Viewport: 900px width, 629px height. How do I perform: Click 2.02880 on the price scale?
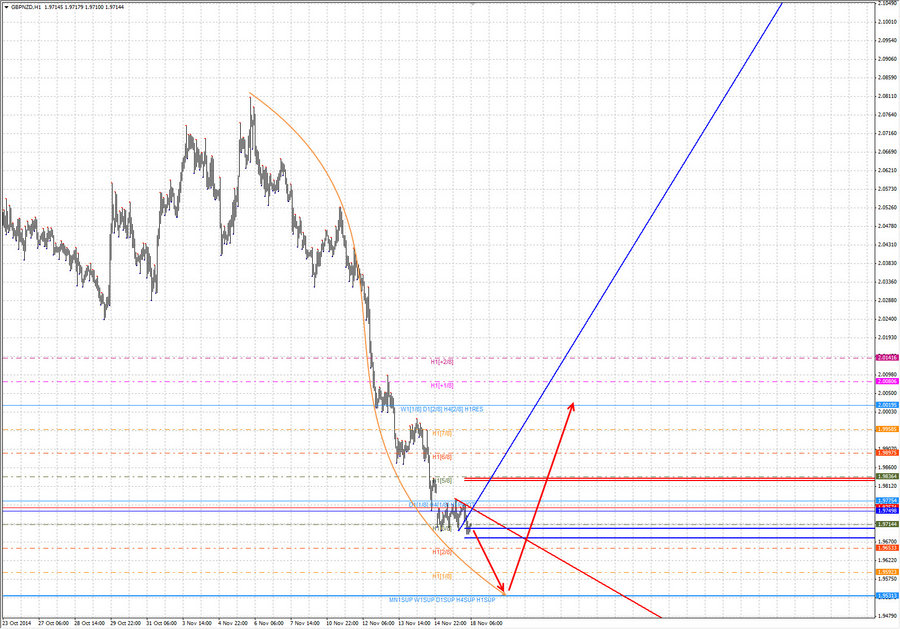pyautogui.click(x=887, y=300)
